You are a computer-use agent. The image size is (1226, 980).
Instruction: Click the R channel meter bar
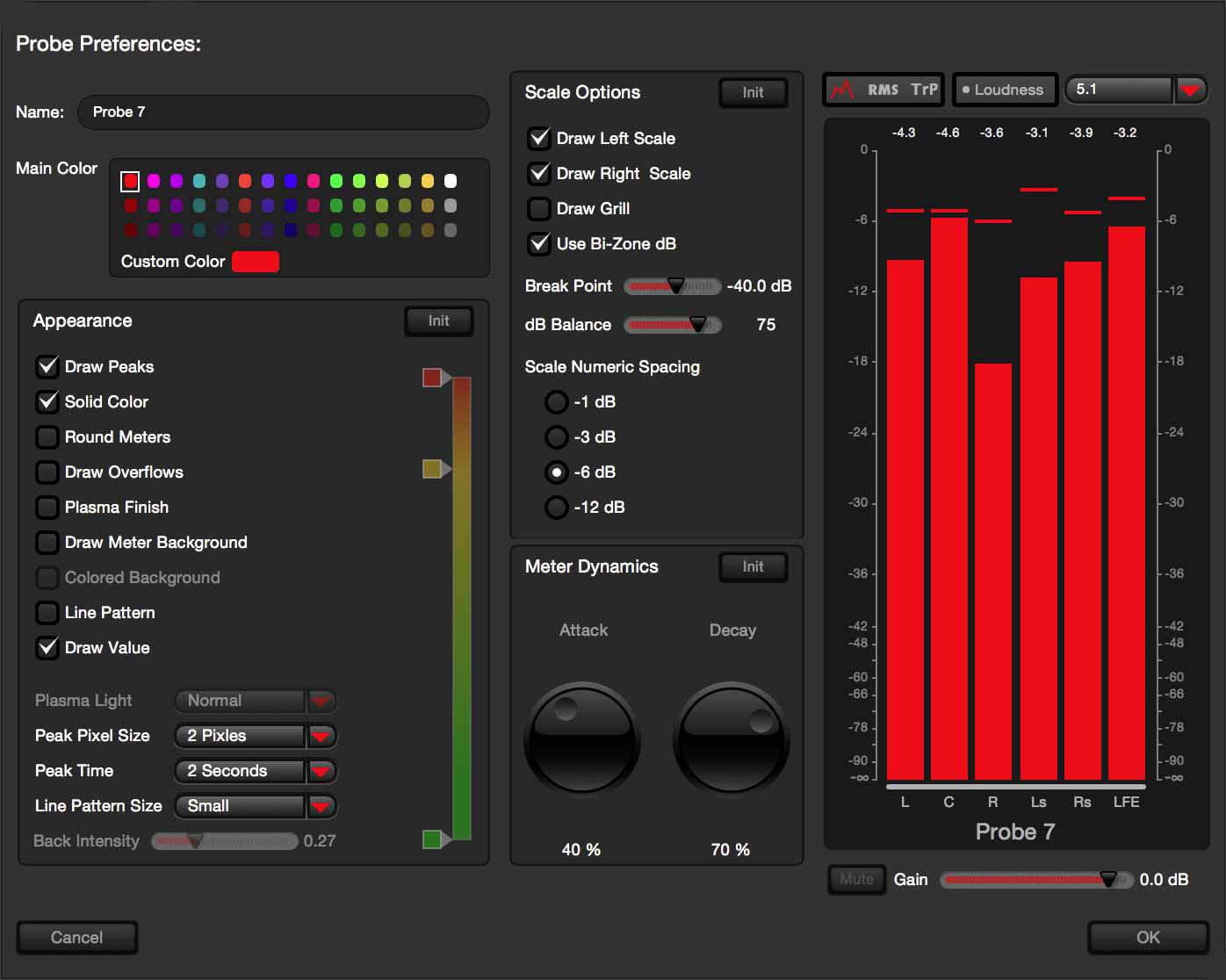tap(993, 572)
